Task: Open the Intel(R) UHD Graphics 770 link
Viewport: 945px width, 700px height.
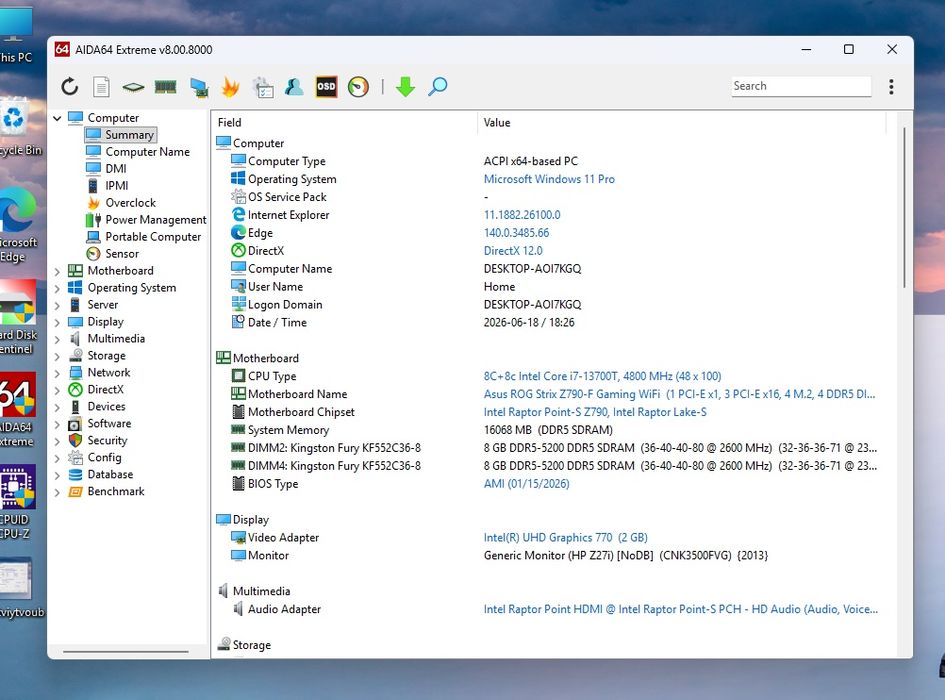Action: point(565,538)
